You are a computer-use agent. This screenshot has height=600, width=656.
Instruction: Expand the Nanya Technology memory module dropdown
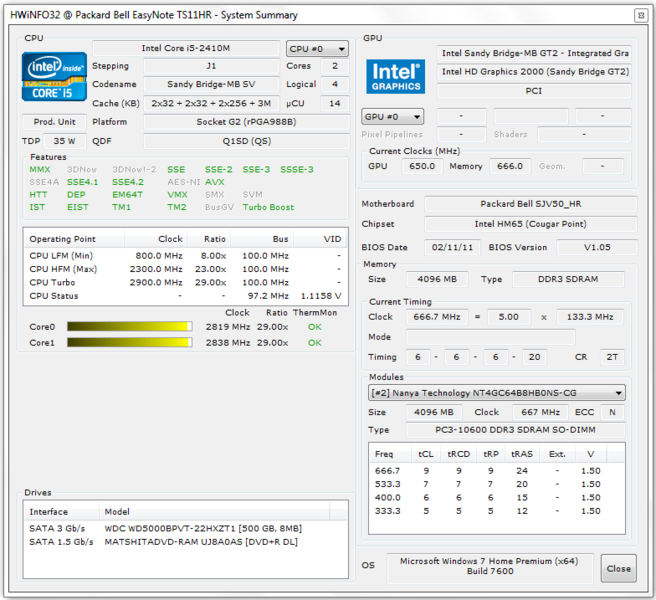[497, 393]
